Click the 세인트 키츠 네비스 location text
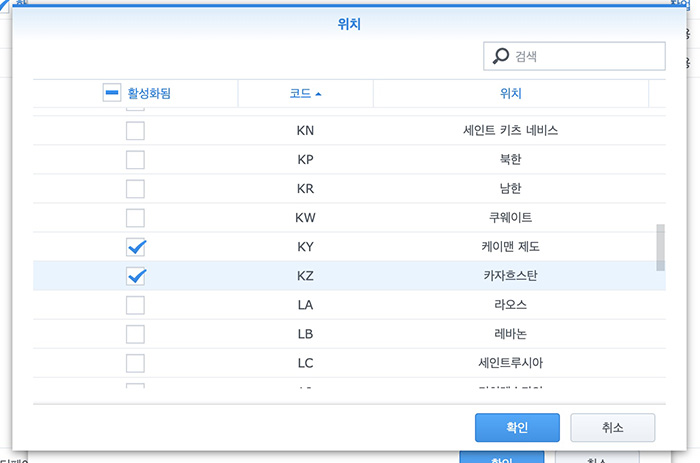Viewport: 700px width, 463px height. tap(510, 130)
